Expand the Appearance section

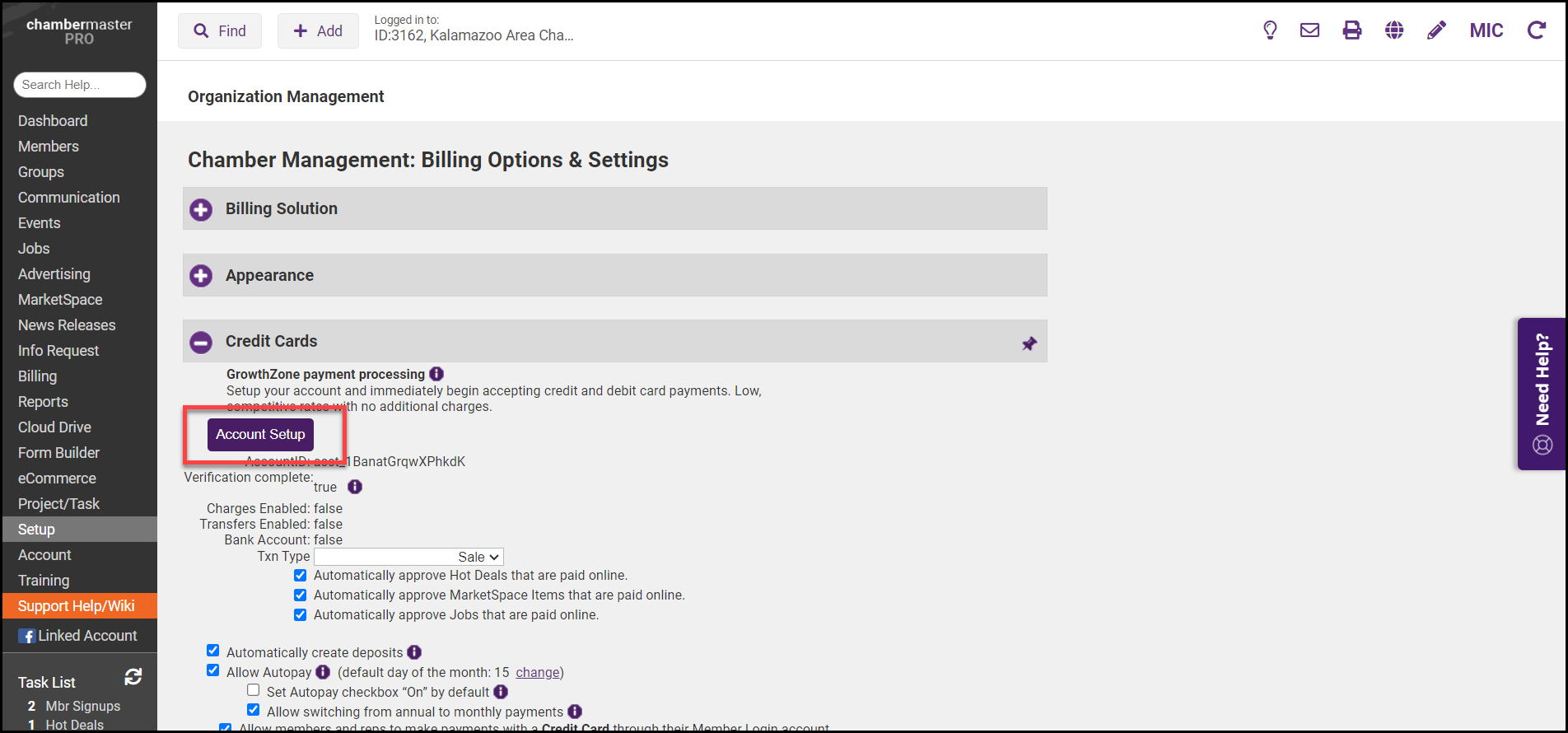coord(201,276)
